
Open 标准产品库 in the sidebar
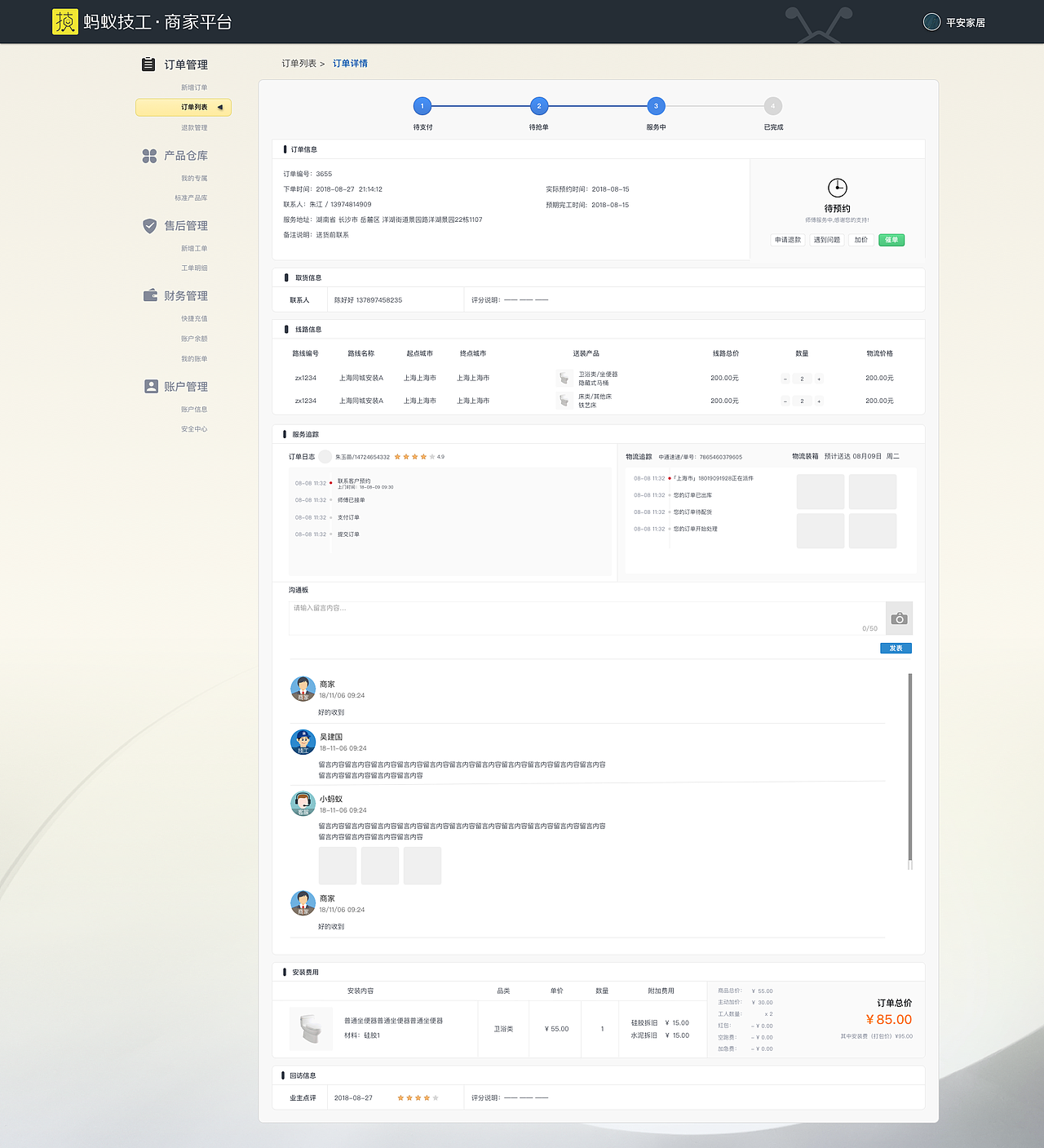click(191, 198)
